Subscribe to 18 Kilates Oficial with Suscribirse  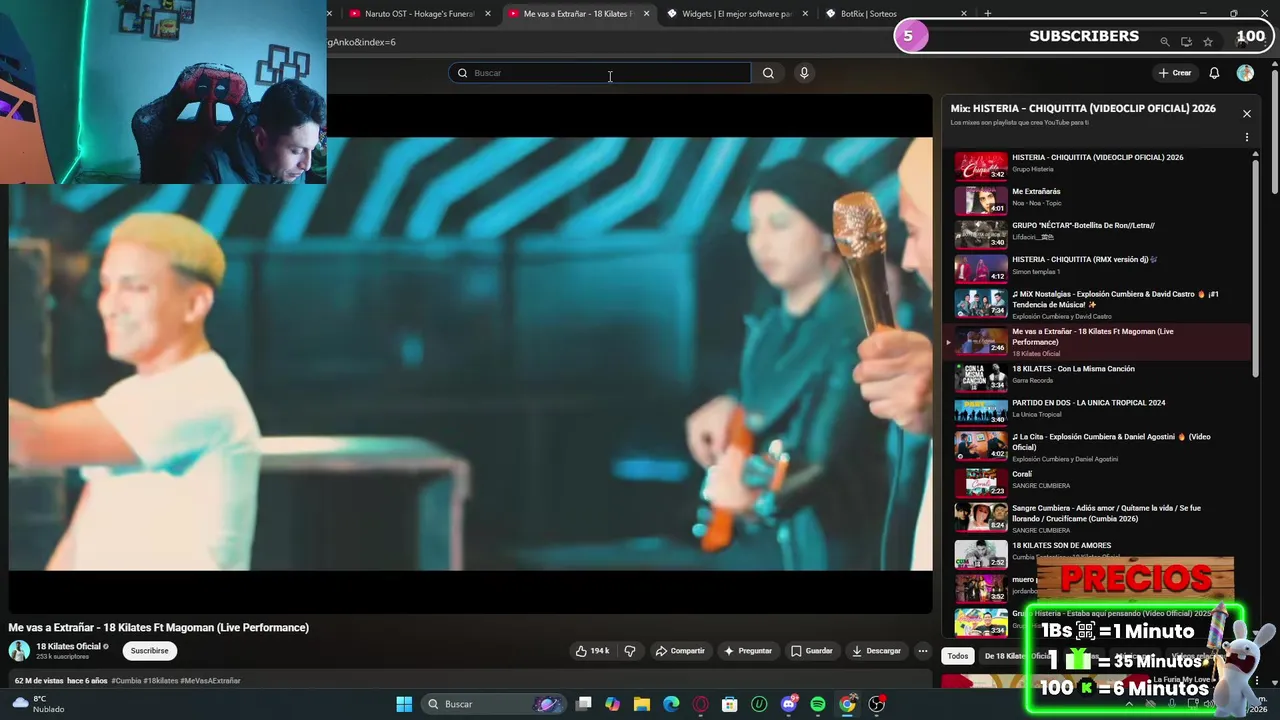tap(149, 651)
